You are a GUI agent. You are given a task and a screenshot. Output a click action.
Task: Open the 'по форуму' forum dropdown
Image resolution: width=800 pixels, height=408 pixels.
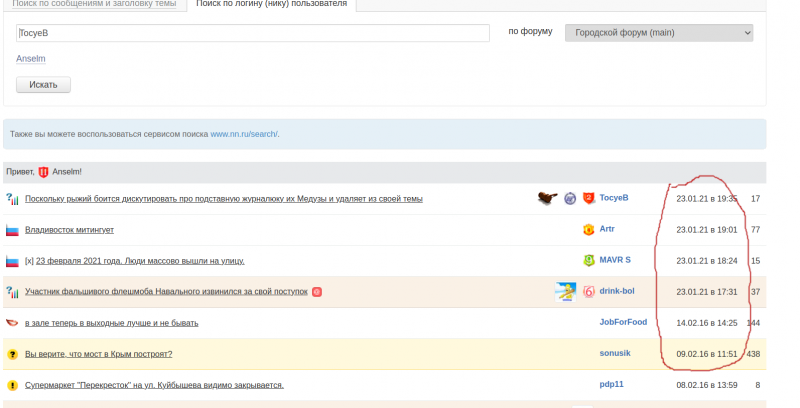pyautogui.click(x=658, y=33)
